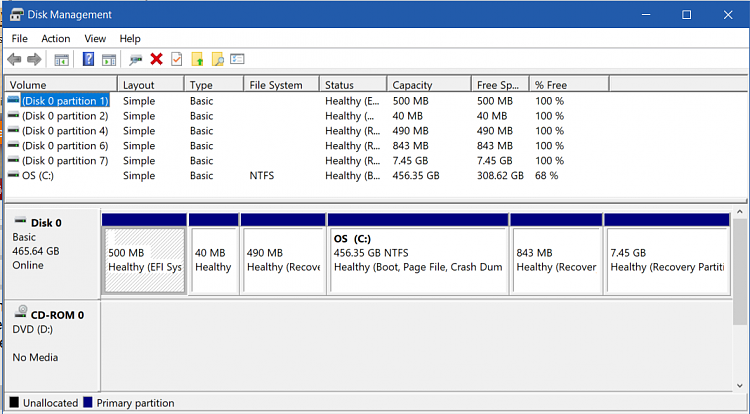Click the Back arrow toolbar icon
The height and width of the screenshot is (414, 750).
(14, 59)
